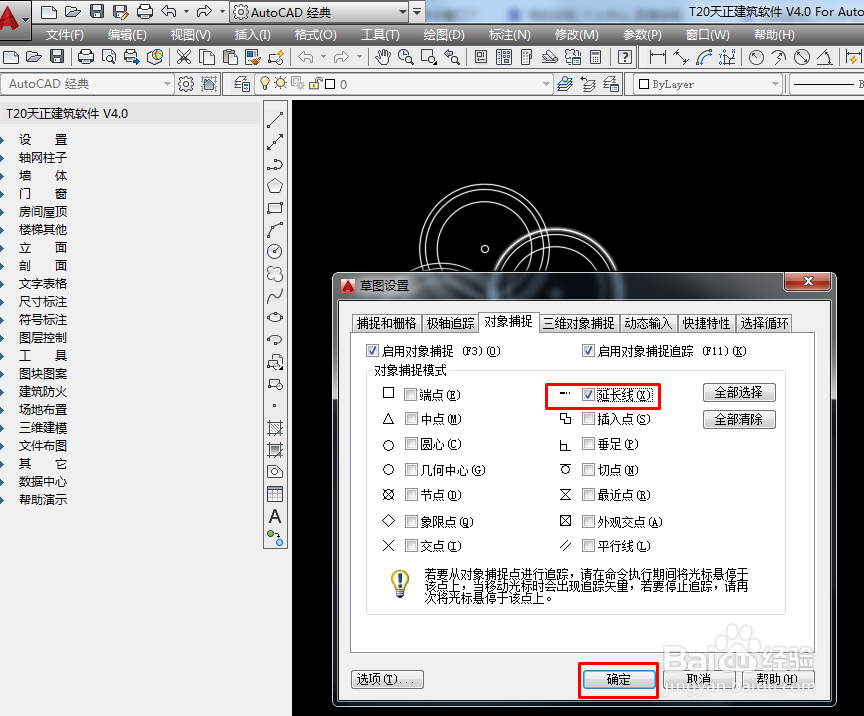
Task: Open the AutoCAD 经典 workspace dropdown in title bar
Action: 320,12
